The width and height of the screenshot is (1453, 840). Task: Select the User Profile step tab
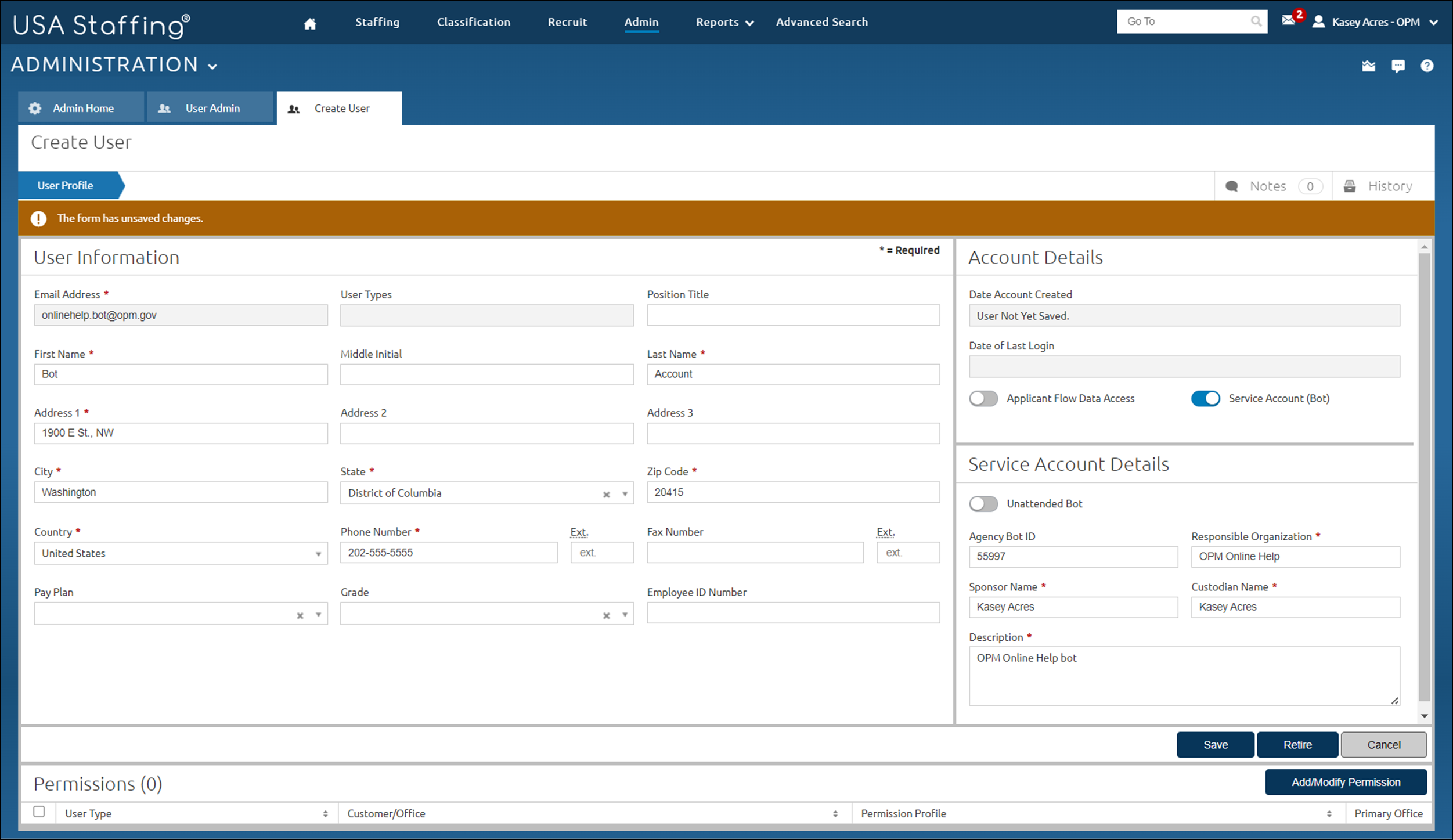[x=71, y=186]
